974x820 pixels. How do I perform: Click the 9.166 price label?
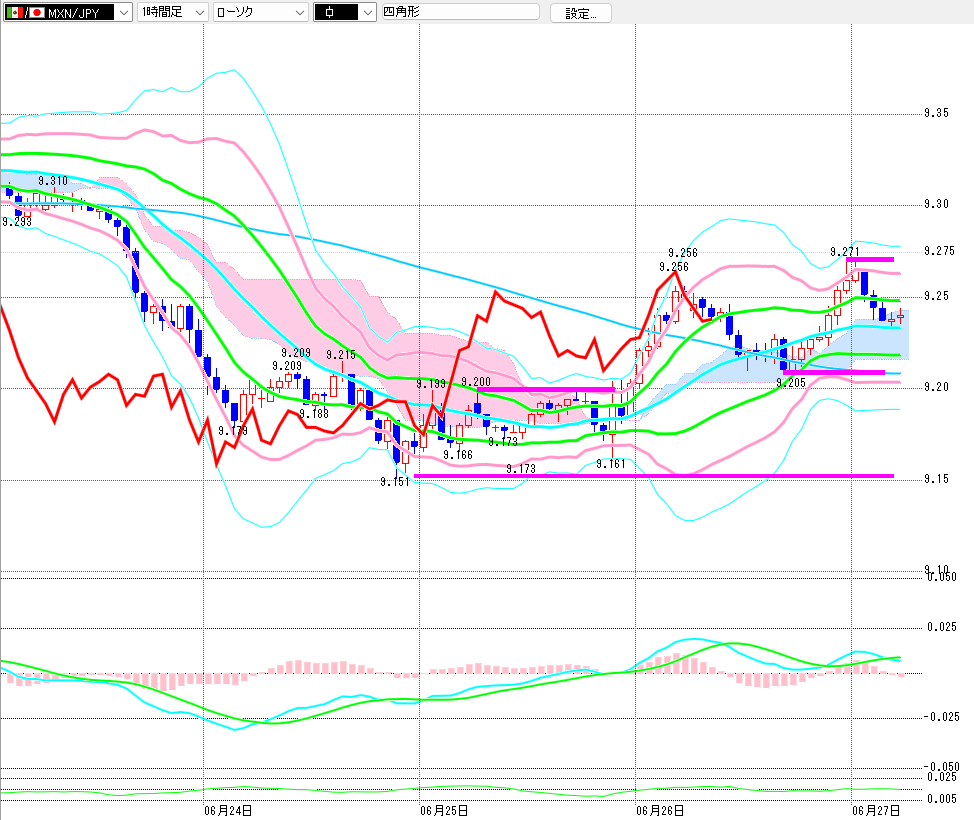pyautogui.click(x=458, y=455)
